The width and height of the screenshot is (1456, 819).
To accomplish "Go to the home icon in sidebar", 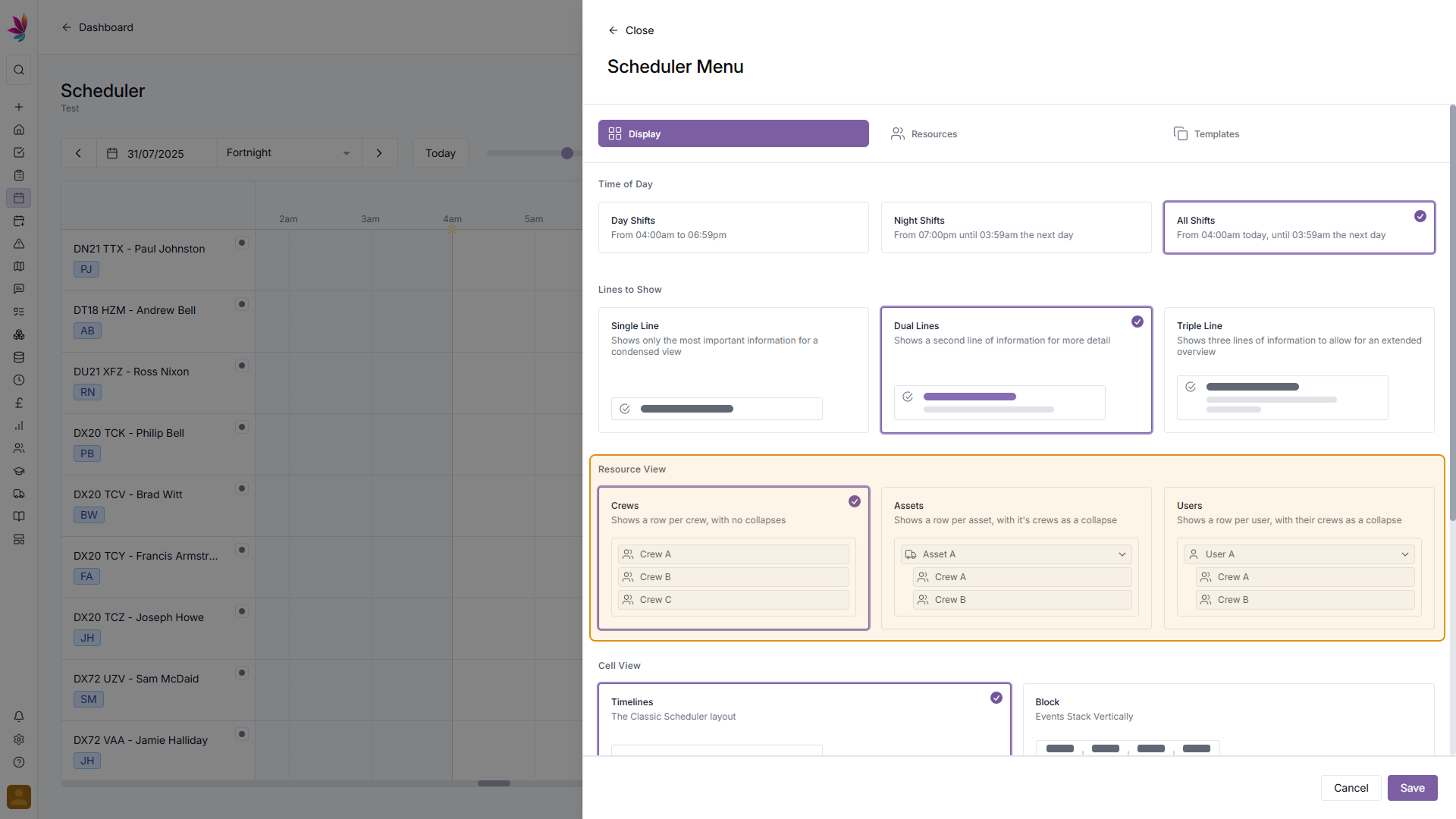I will point(19,130).
